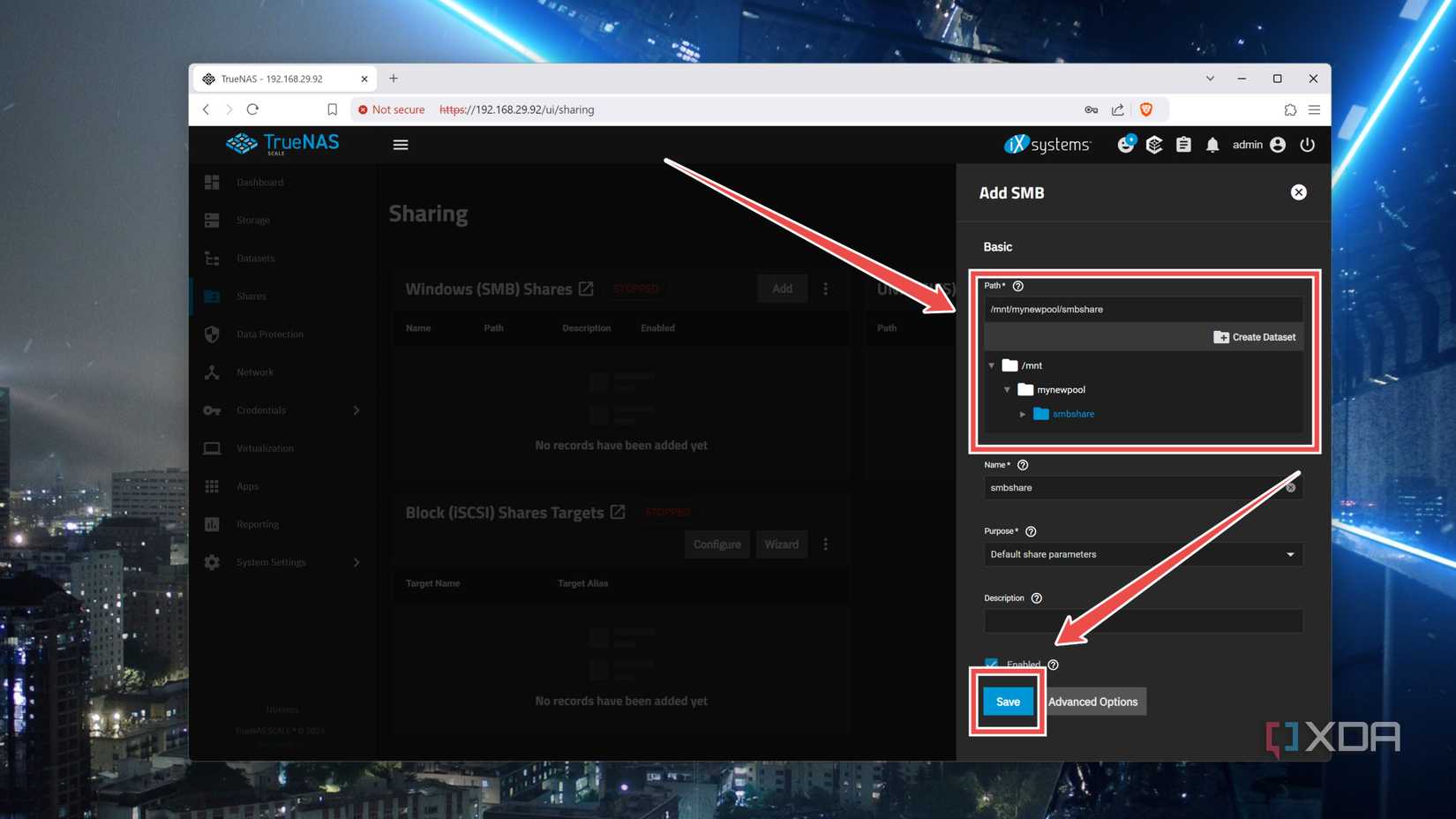Open the Purpose dropdown

[x=1142, y=554]
